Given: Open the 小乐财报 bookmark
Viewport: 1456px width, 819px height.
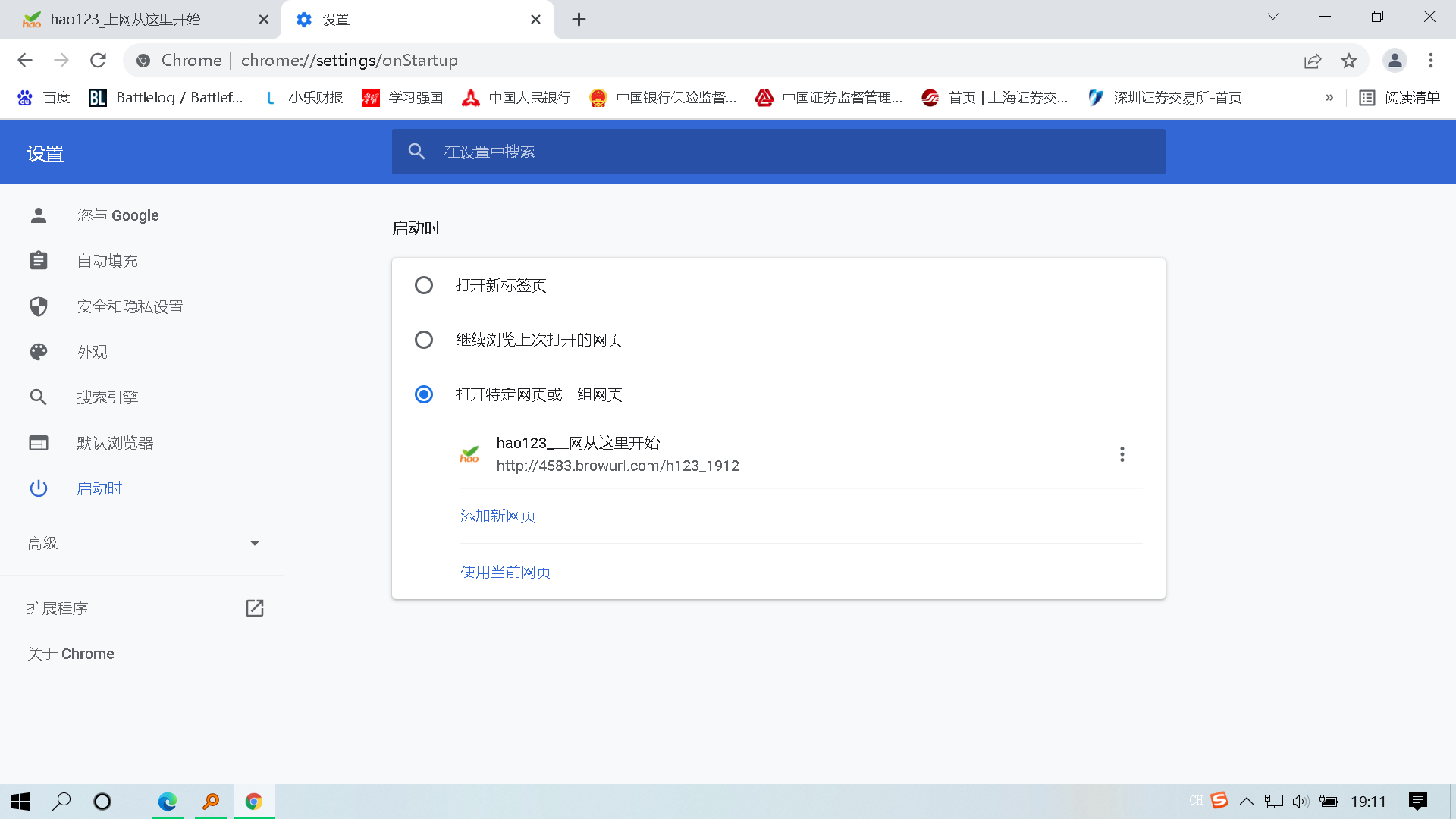Looking at the screenshot, I should (303, 98).
